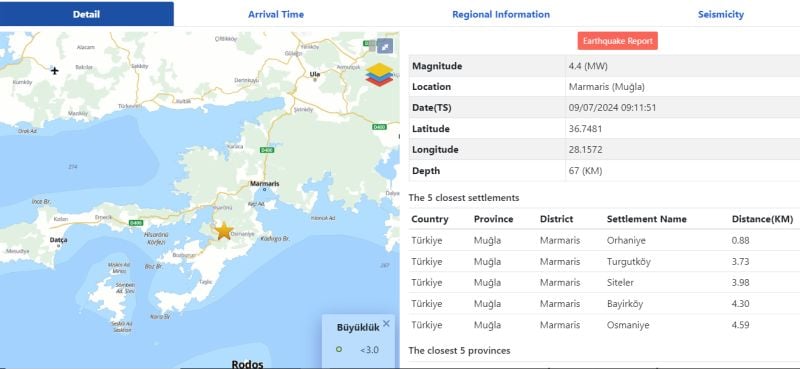This screenshot has height=369, width=800.
Task: Select the Turgutköy settlement row
Action: click(604, 261)
